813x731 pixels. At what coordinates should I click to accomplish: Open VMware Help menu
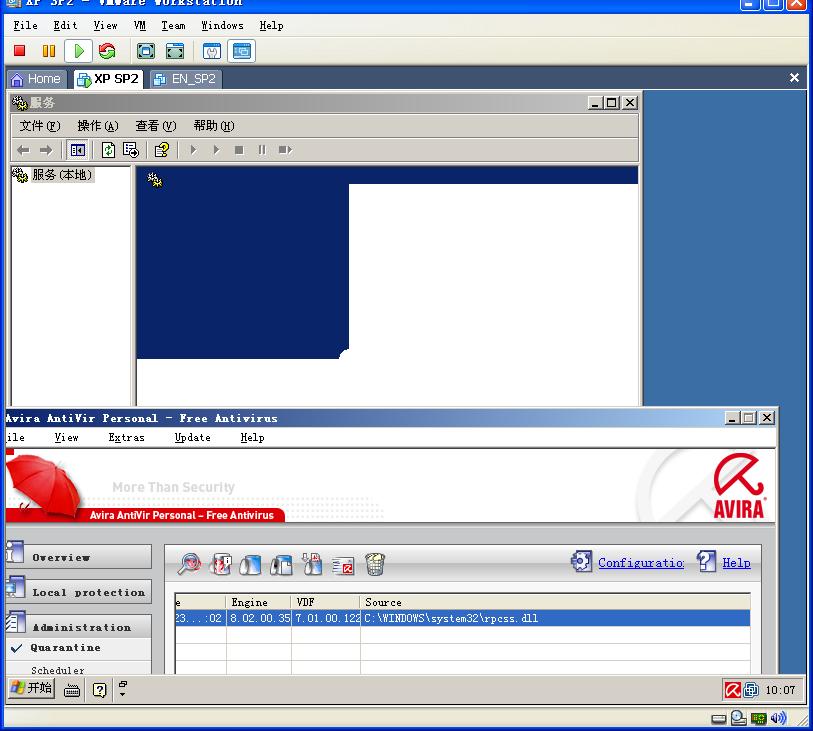point(271,25)
